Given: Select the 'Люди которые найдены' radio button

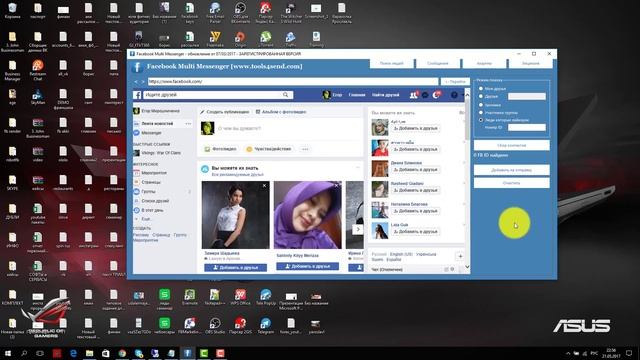Looking at the screenshot, I should (x=481, y=120).
